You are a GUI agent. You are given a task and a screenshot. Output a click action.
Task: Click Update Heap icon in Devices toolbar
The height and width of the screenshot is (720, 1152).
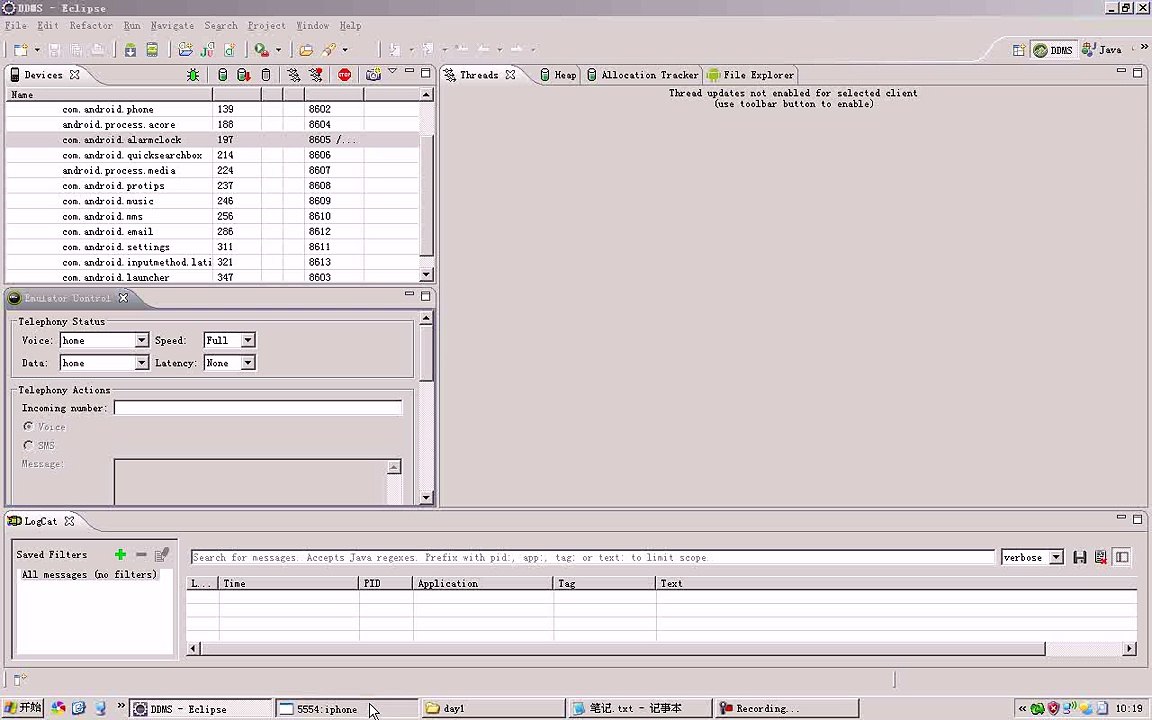[223, 74]
